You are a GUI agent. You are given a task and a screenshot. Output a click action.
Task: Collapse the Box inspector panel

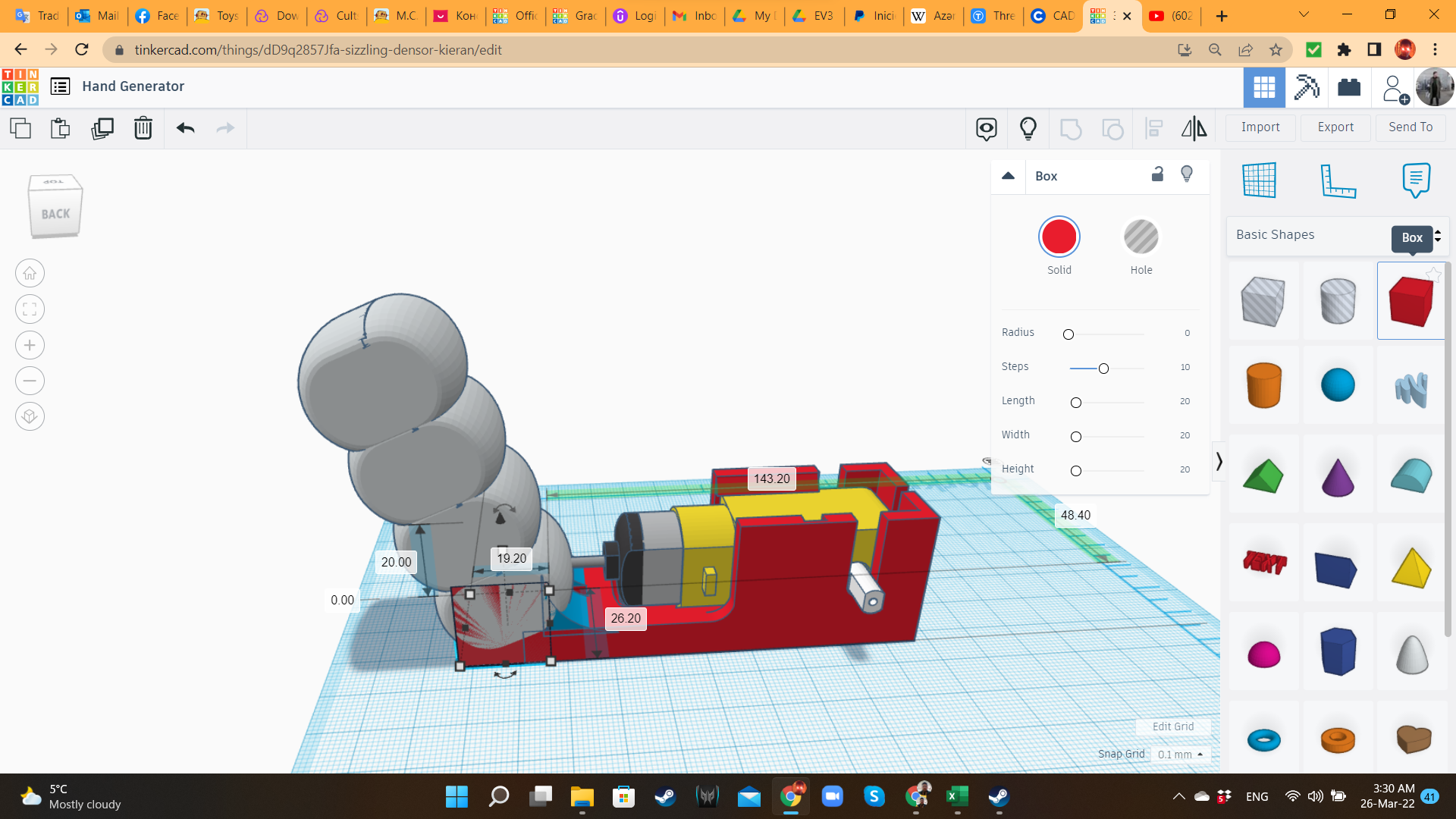(1008, 176)
